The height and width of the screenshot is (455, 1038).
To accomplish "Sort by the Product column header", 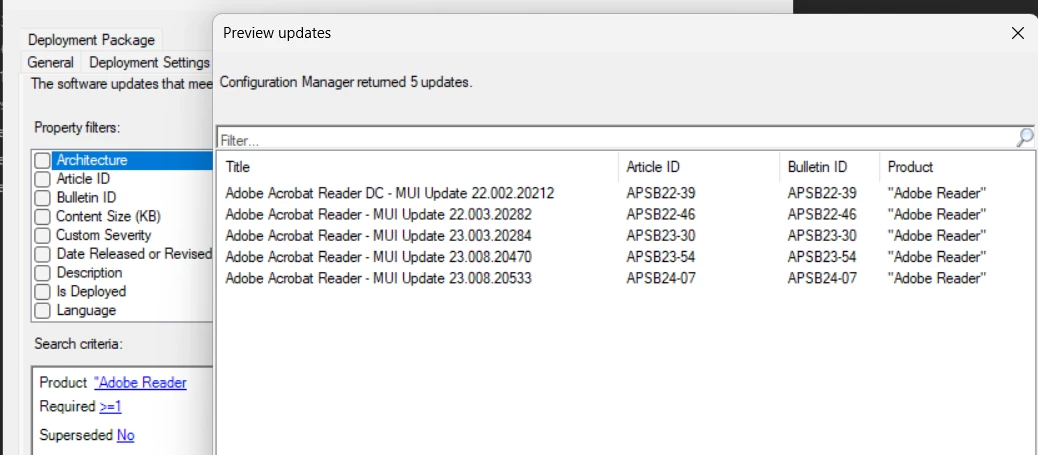I will pyautogui.click(x=958, y=167).
